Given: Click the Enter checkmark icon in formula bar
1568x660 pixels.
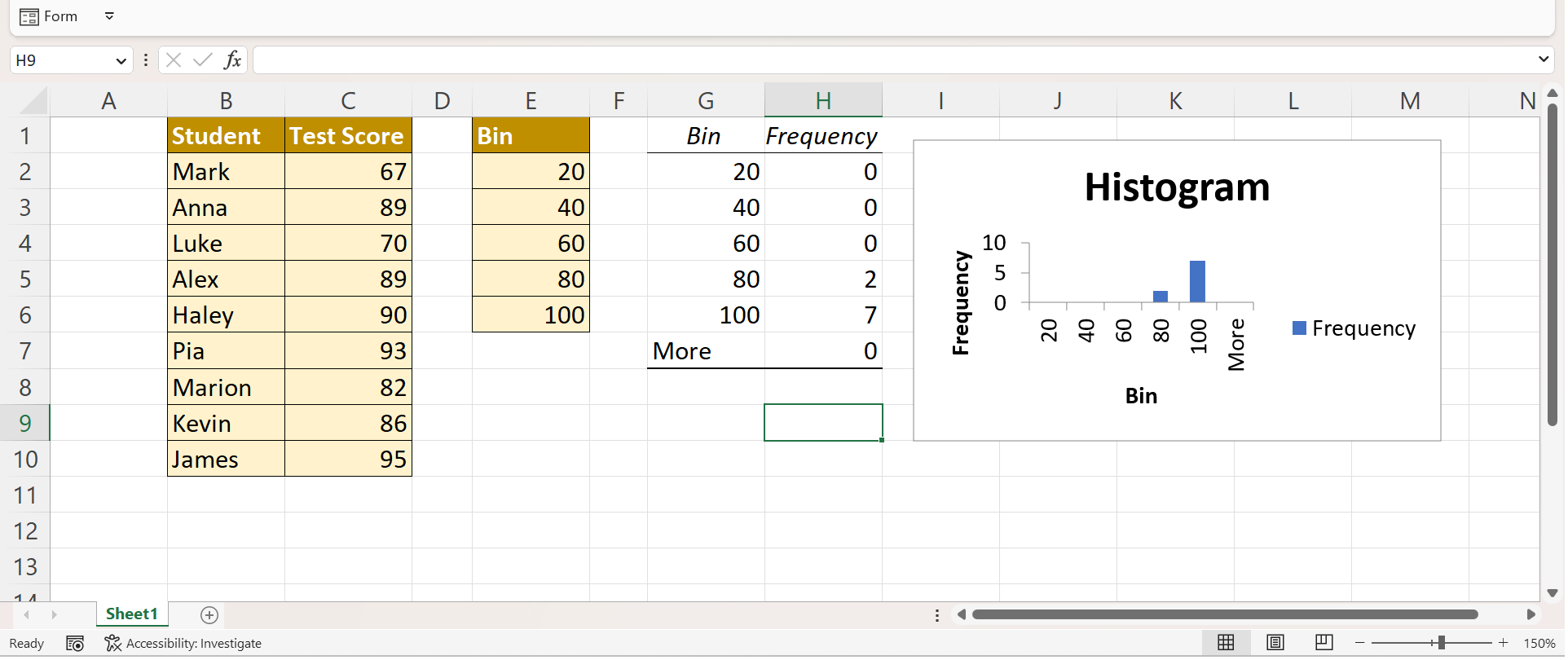Looking at the screenshot, I should click(x=202, y=59).
